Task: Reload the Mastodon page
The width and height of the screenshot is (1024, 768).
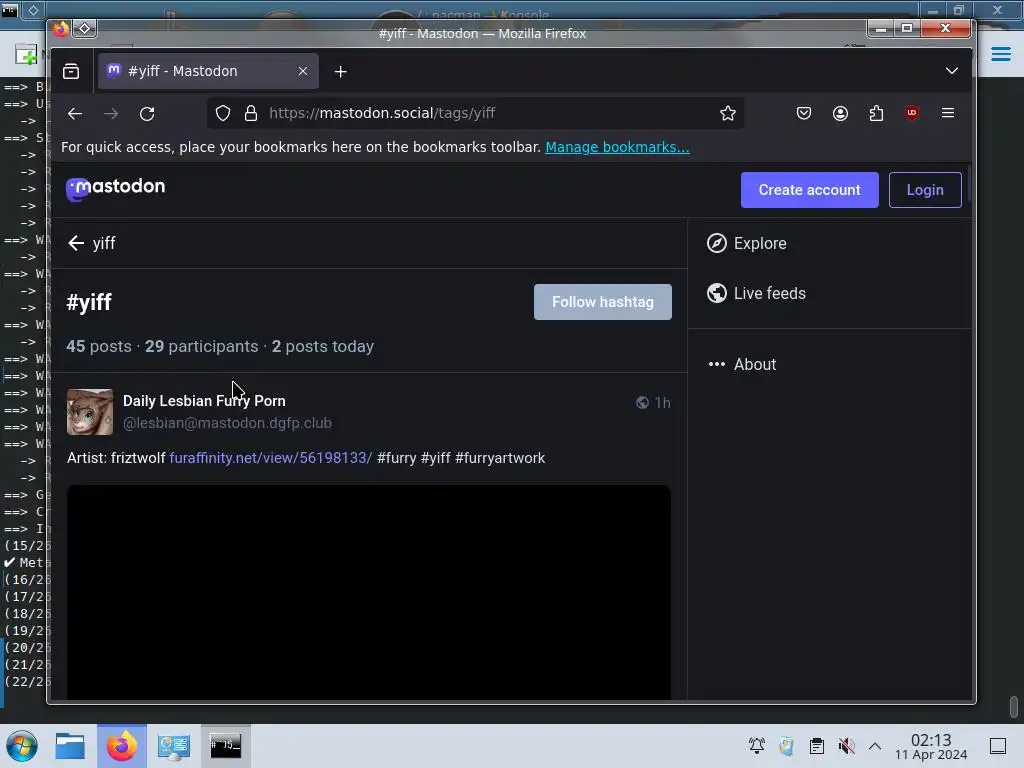Action: tap(147, 114)
